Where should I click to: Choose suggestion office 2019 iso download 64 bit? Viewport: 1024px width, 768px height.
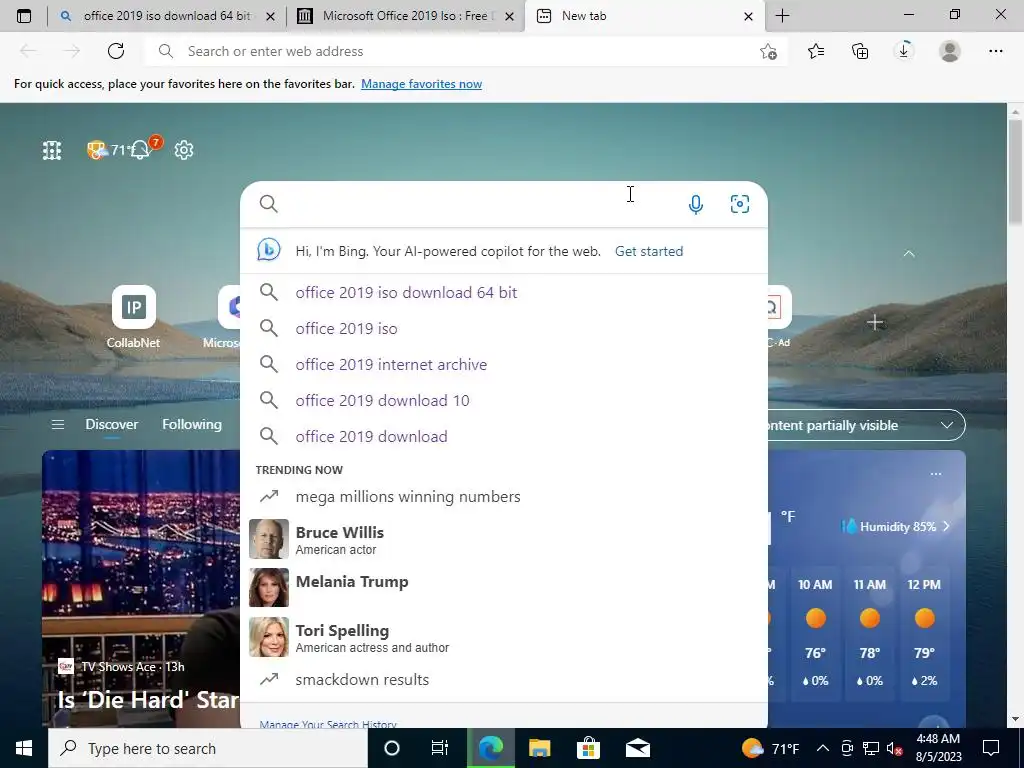tap(504, 292)
